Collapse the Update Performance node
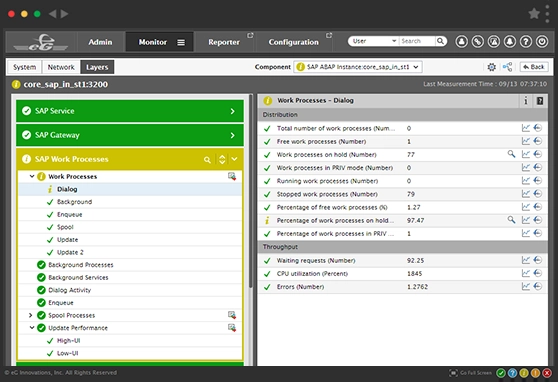Screen dimensions: 558x382 (x=32, y=328)
